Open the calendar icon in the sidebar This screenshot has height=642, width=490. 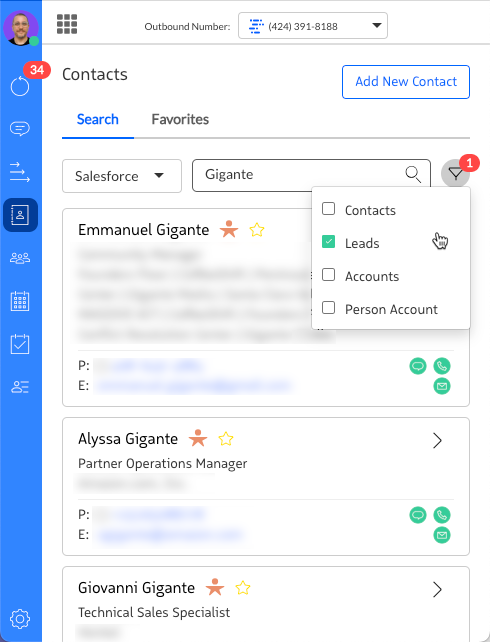[20, 301]
